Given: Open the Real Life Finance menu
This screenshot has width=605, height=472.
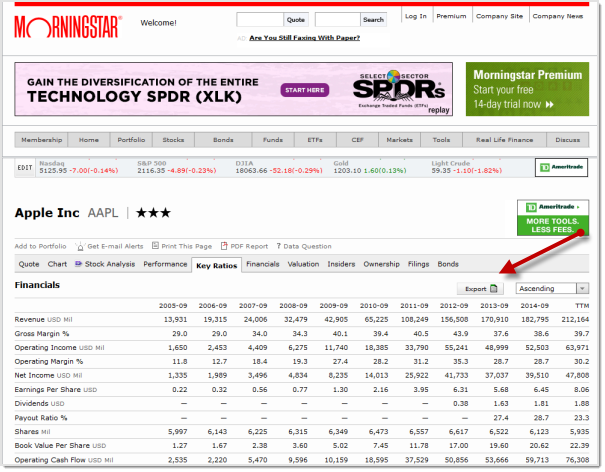Looking at the screenshot, I should click(504, 140).
